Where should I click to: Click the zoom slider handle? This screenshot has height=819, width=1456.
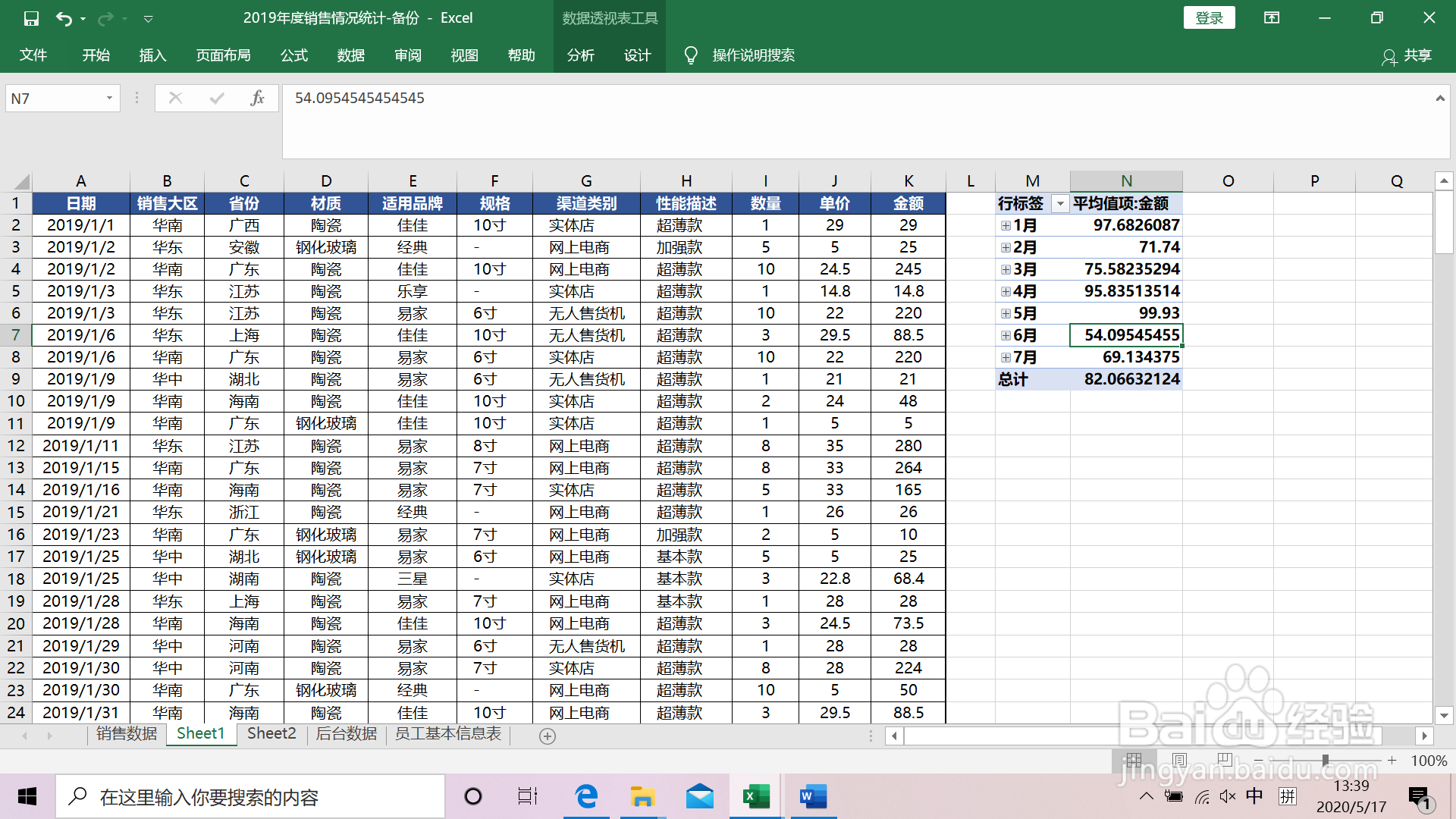point(1326,760)
